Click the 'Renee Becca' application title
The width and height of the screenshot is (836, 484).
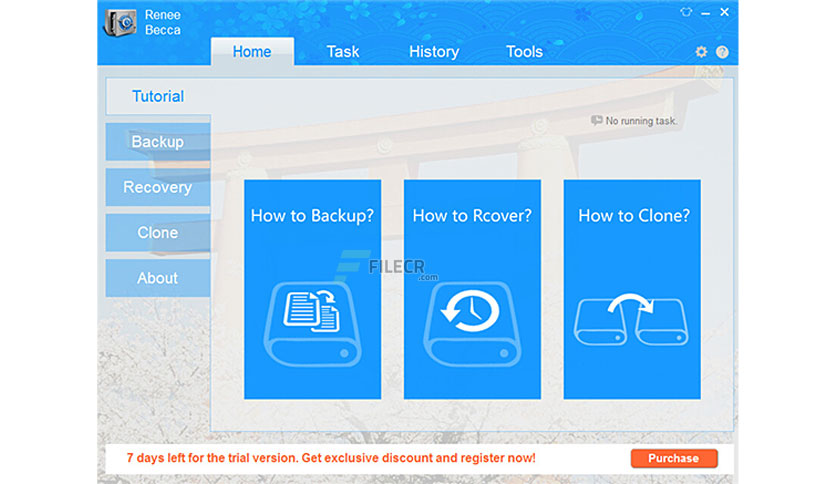163,22
